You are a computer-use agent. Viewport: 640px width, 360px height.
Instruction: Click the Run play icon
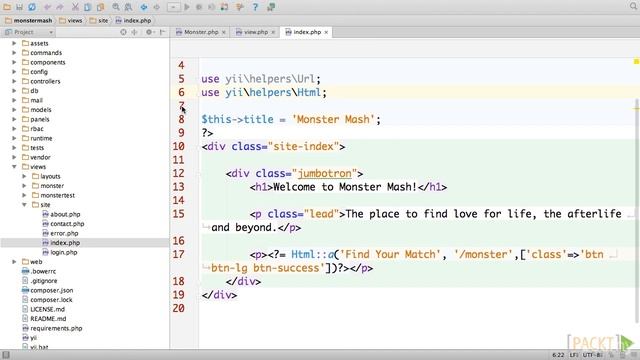tap(187, 7)
